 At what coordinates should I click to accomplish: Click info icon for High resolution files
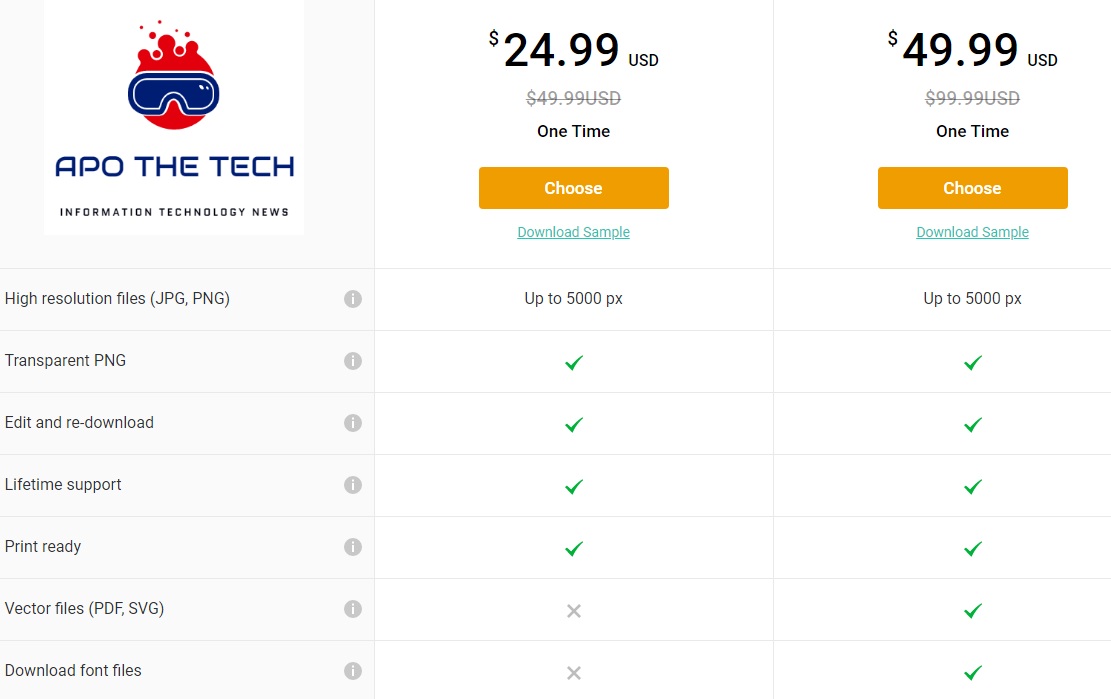353,299
